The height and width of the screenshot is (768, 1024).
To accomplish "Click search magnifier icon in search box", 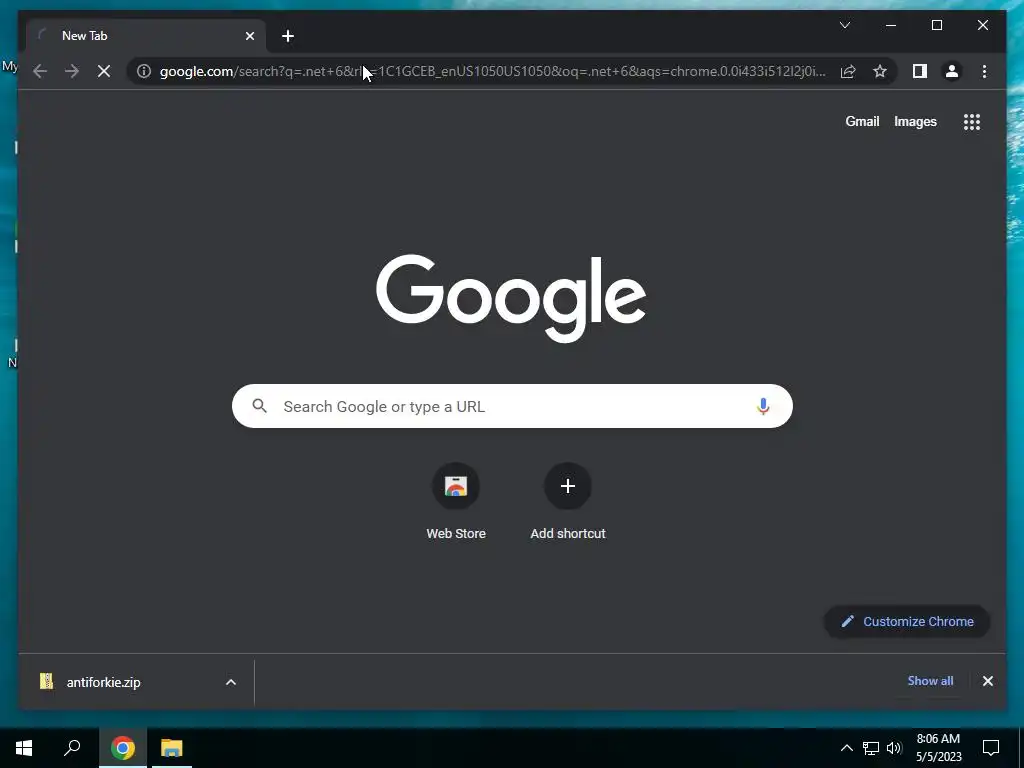I will pyautogui.click(x=259, y=406).
